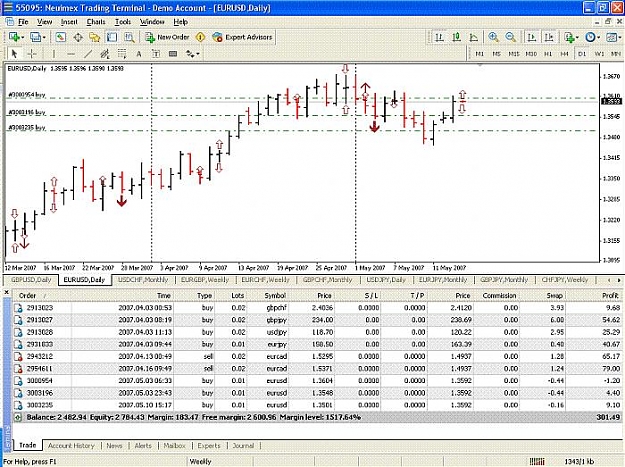Click the 1343/1 kb traffic indicator
625x467 pixels.
(579, 461)
